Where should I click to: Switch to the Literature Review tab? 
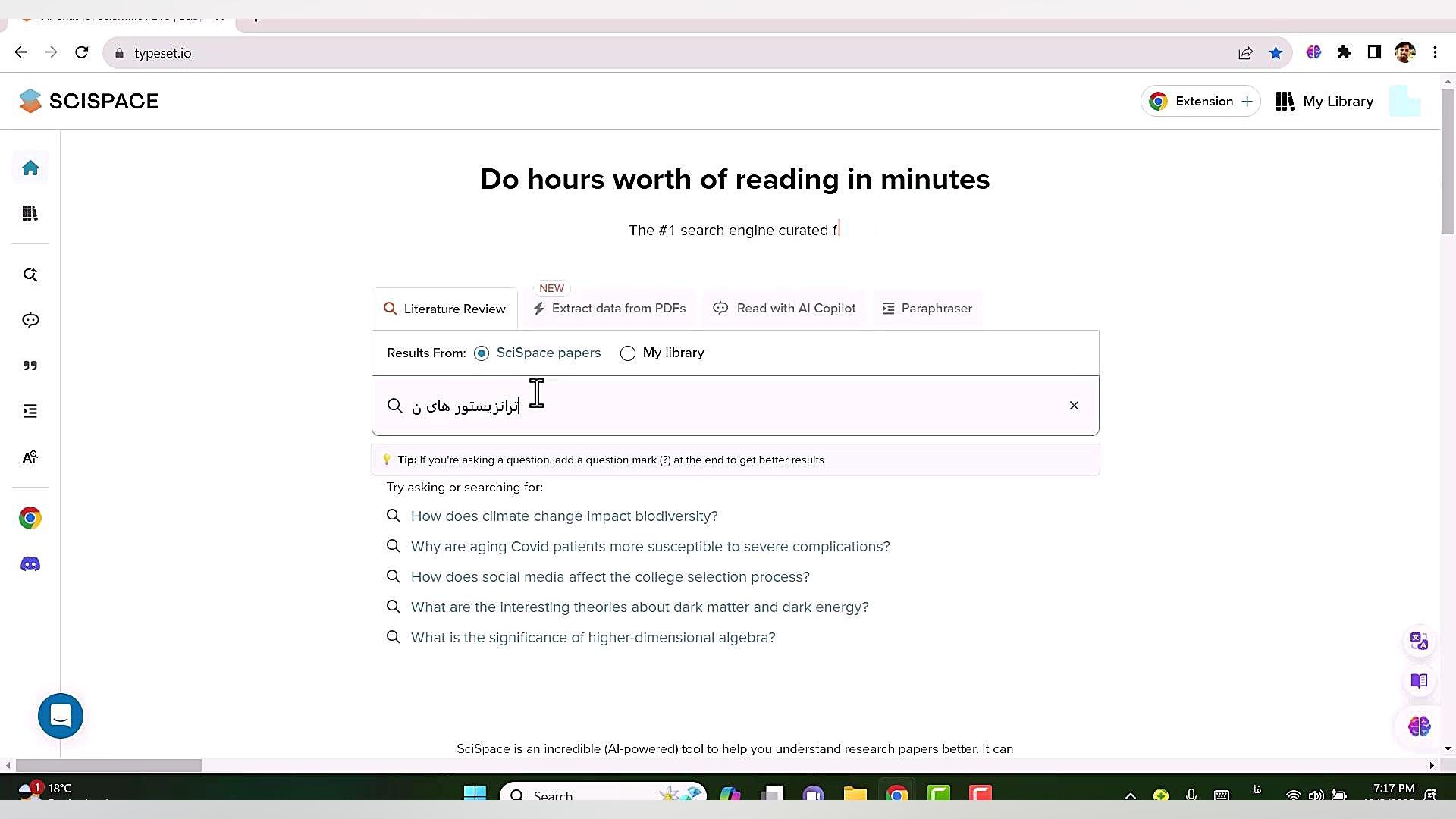(x=444, y=309)
